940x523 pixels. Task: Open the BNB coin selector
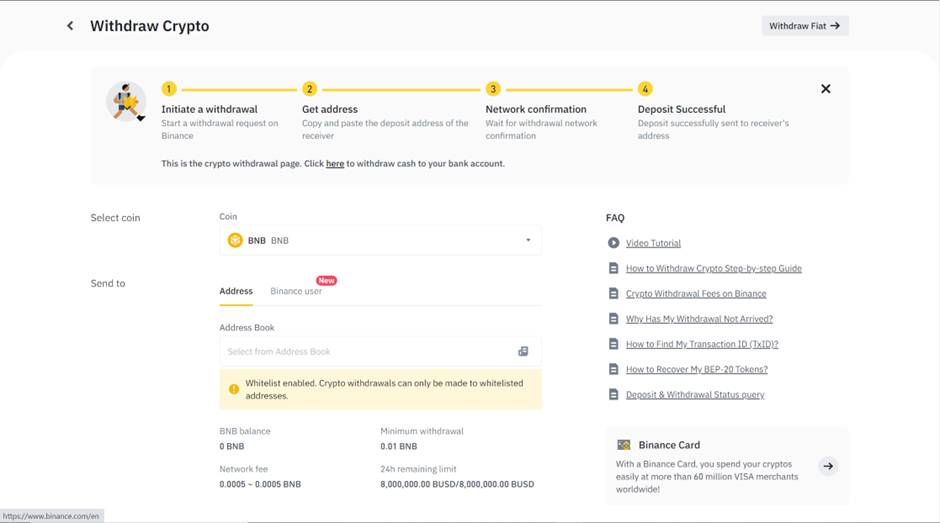[380, 240]
